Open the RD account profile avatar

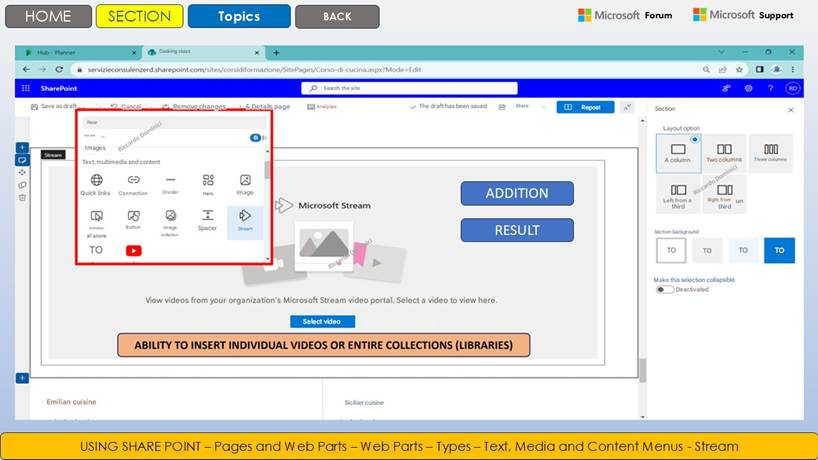(792, 88)
